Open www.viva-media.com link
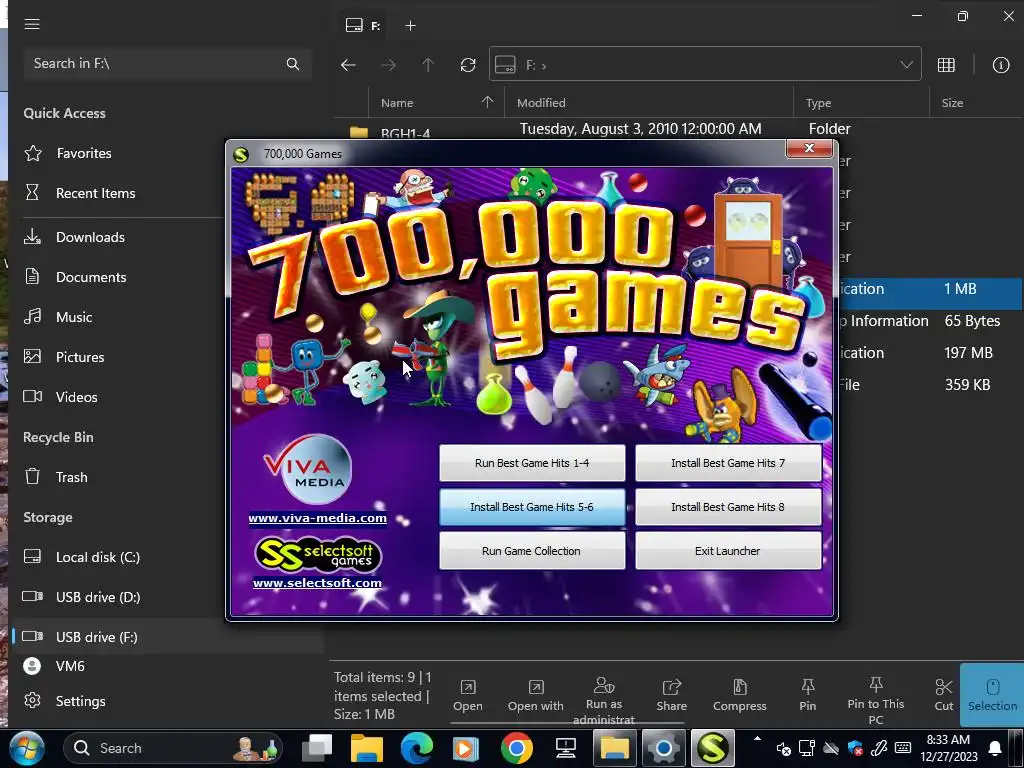Image resolution: width=1024 pixels, height=768 pixels. (317, 518)
